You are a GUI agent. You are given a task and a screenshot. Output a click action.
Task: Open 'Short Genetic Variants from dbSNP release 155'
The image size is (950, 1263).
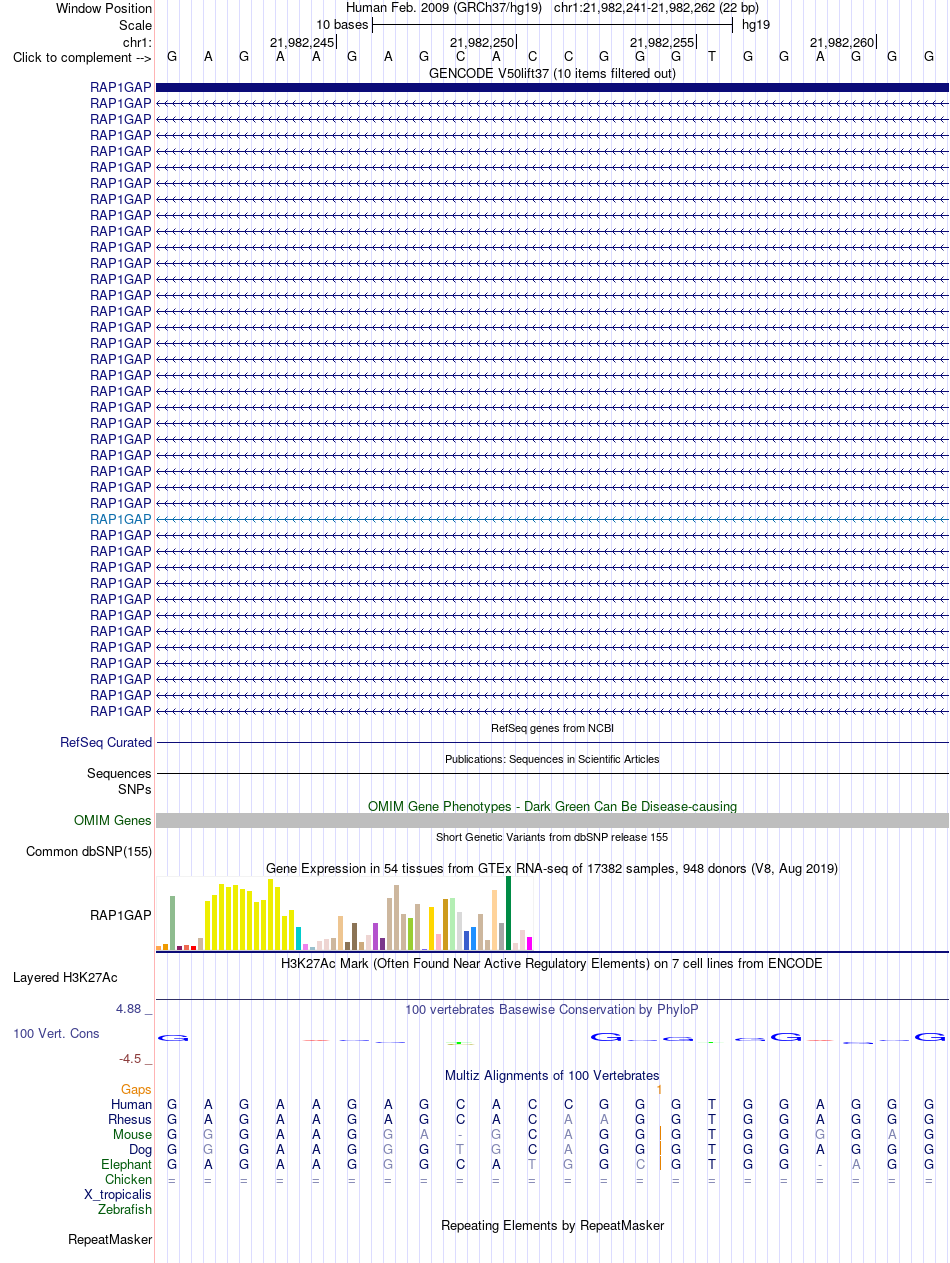pyautogui.click(x=552, y=837)
